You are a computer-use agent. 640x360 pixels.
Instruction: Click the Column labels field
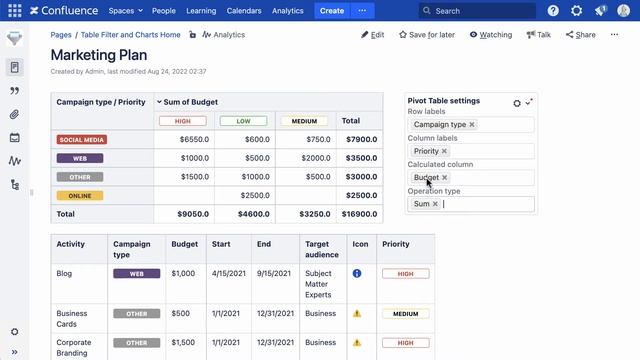click(x=471, y=151)
